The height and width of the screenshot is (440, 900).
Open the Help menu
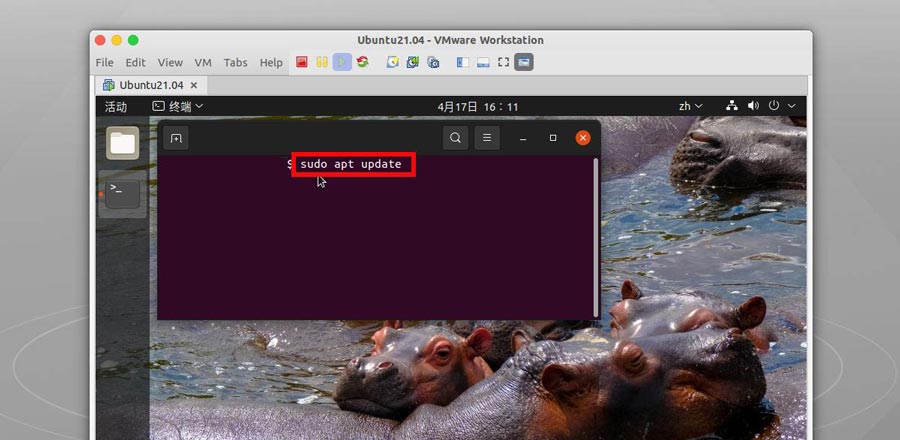[271, 63]
